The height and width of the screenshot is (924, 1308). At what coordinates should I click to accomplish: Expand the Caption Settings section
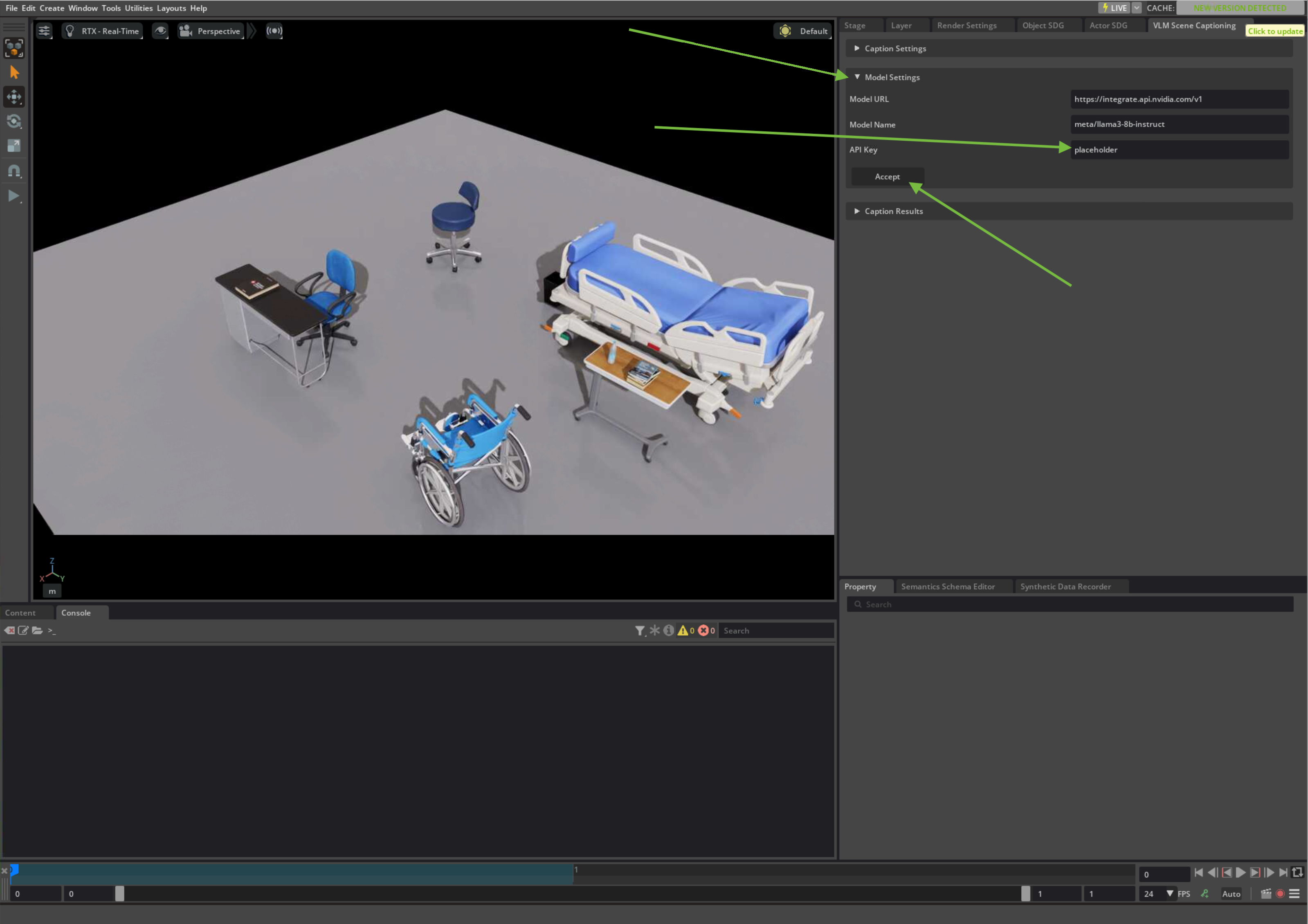point(1069,48)
